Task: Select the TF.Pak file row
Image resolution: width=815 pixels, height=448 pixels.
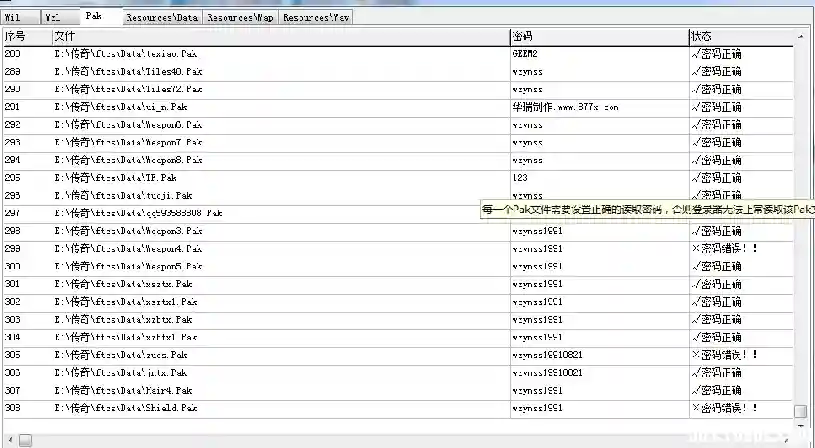Action: 398,178
